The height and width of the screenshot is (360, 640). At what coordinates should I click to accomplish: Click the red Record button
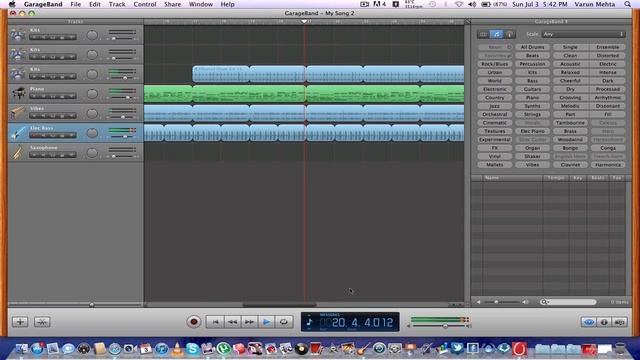[194, 322]
